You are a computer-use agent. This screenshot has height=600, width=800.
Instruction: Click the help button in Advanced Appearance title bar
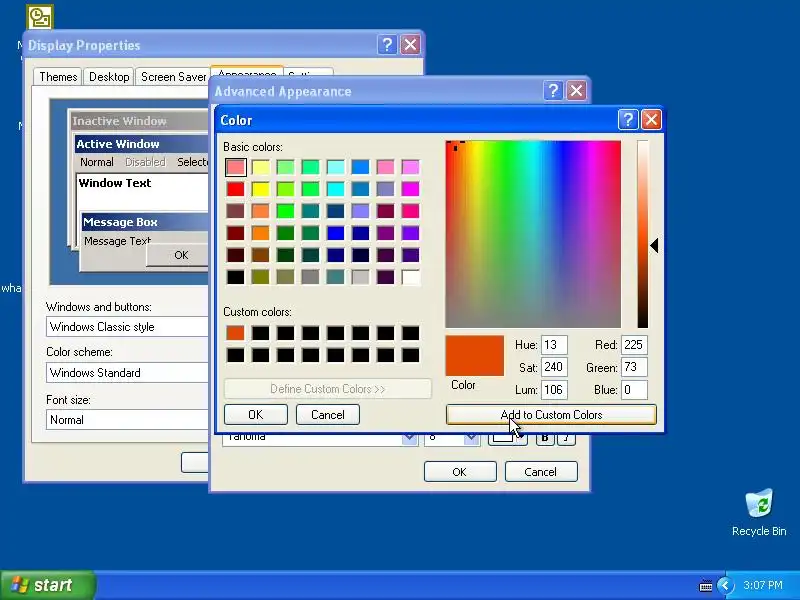[x=553, y=91]
